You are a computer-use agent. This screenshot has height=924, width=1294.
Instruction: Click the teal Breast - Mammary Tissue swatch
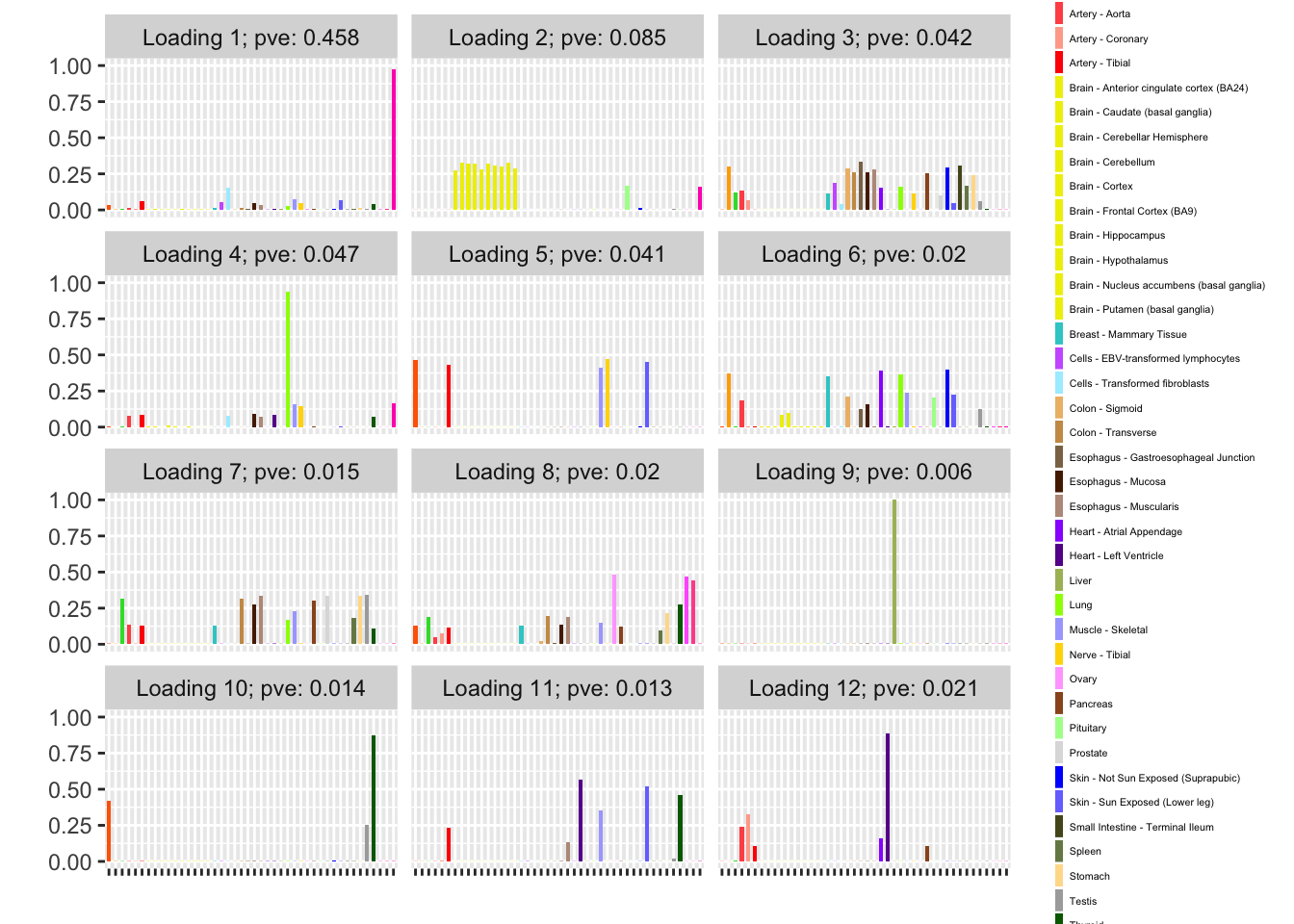point(1059,334)
